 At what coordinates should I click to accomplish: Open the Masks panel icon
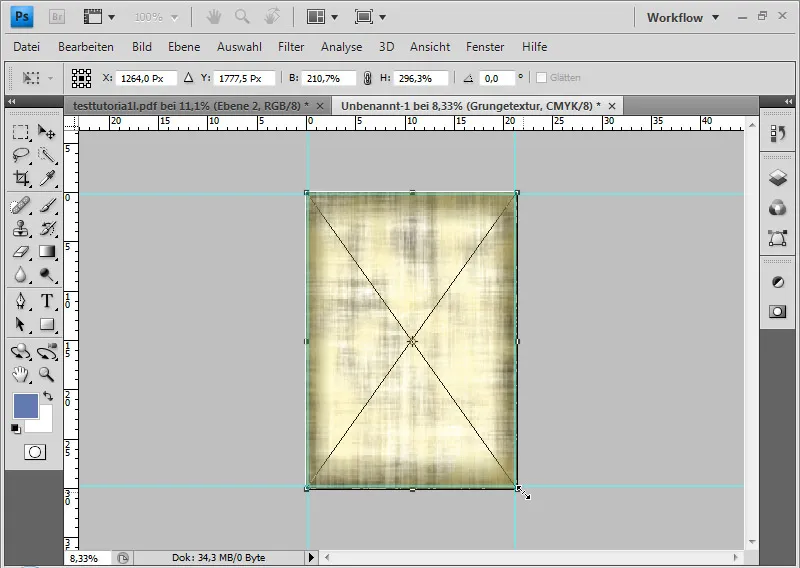778,311
